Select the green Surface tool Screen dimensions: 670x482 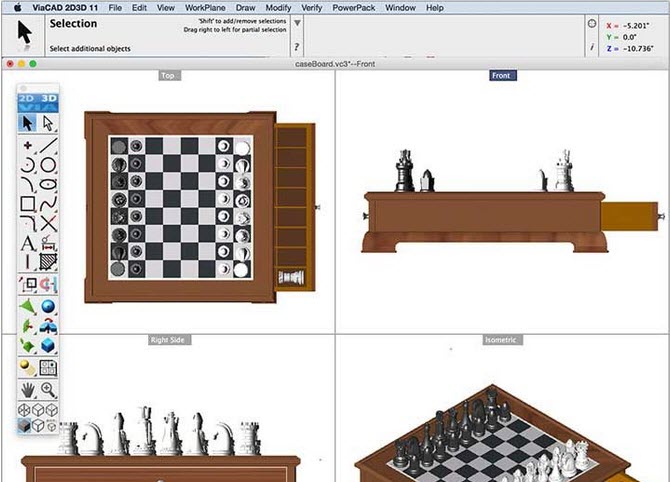28,307
